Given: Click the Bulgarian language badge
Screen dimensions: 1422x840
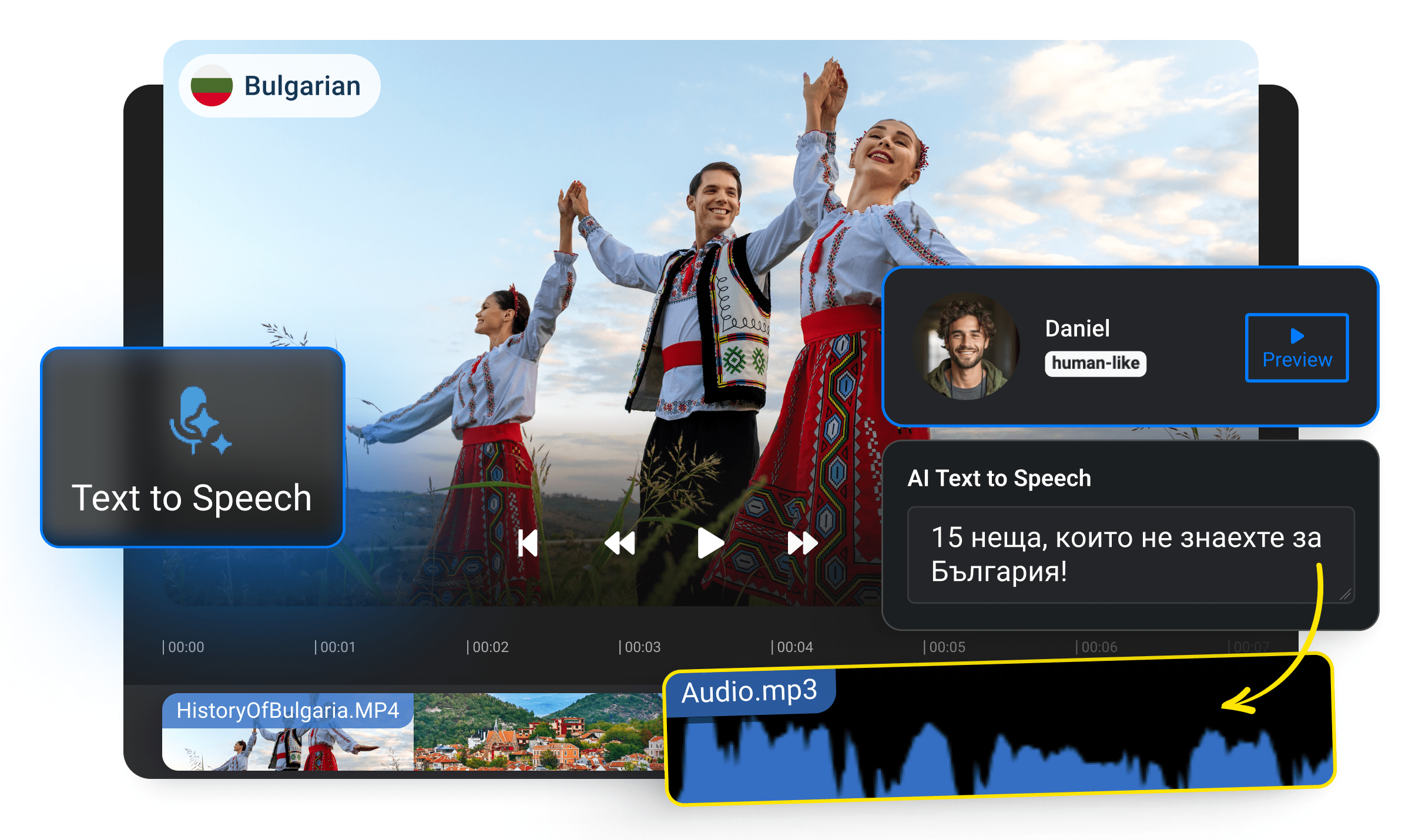Looking at the screenshot, I should coord(279,85).
